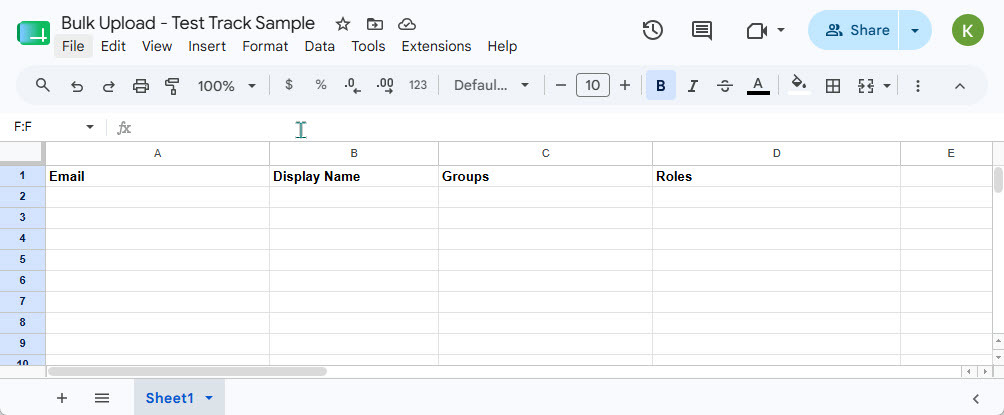Click the Move to folder icon

click(375, 24)
